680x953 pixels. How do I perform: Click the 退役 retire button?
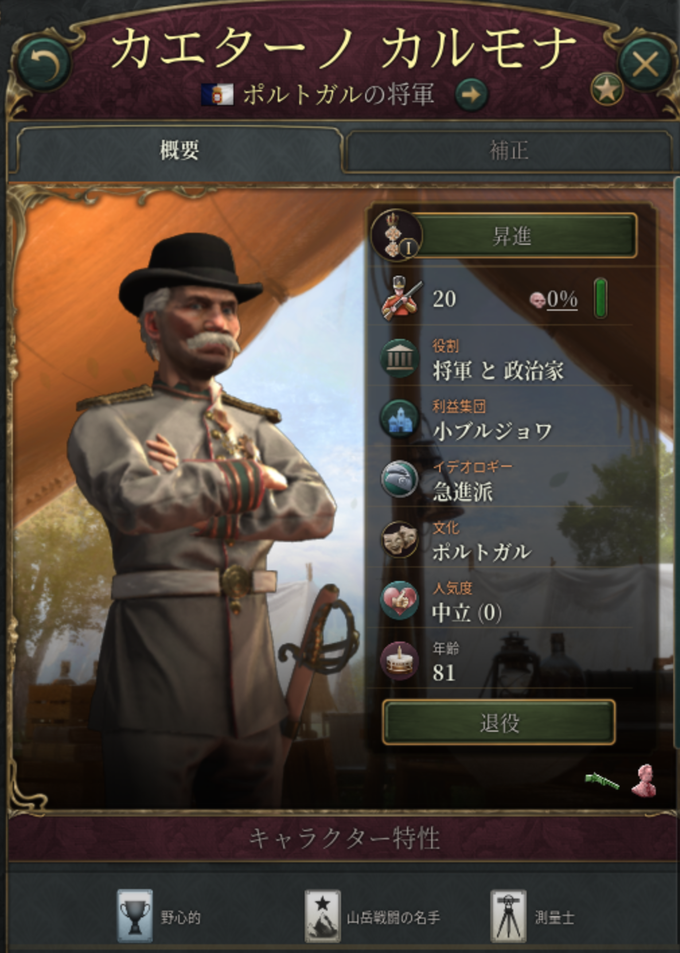[499, 723]
